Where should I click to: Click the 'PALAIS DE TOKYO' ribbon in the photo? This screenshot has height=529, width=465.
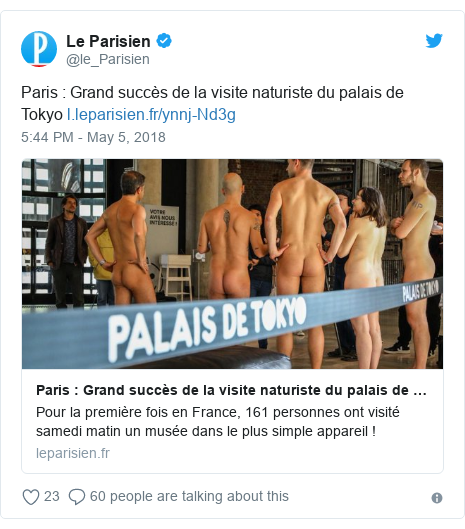point(232,324)
